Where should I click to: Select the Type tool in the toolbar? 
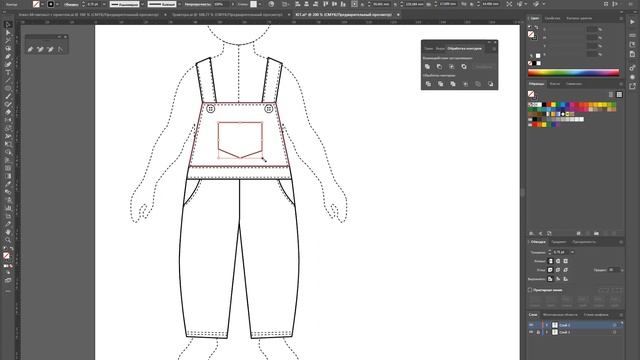(8, 73)
